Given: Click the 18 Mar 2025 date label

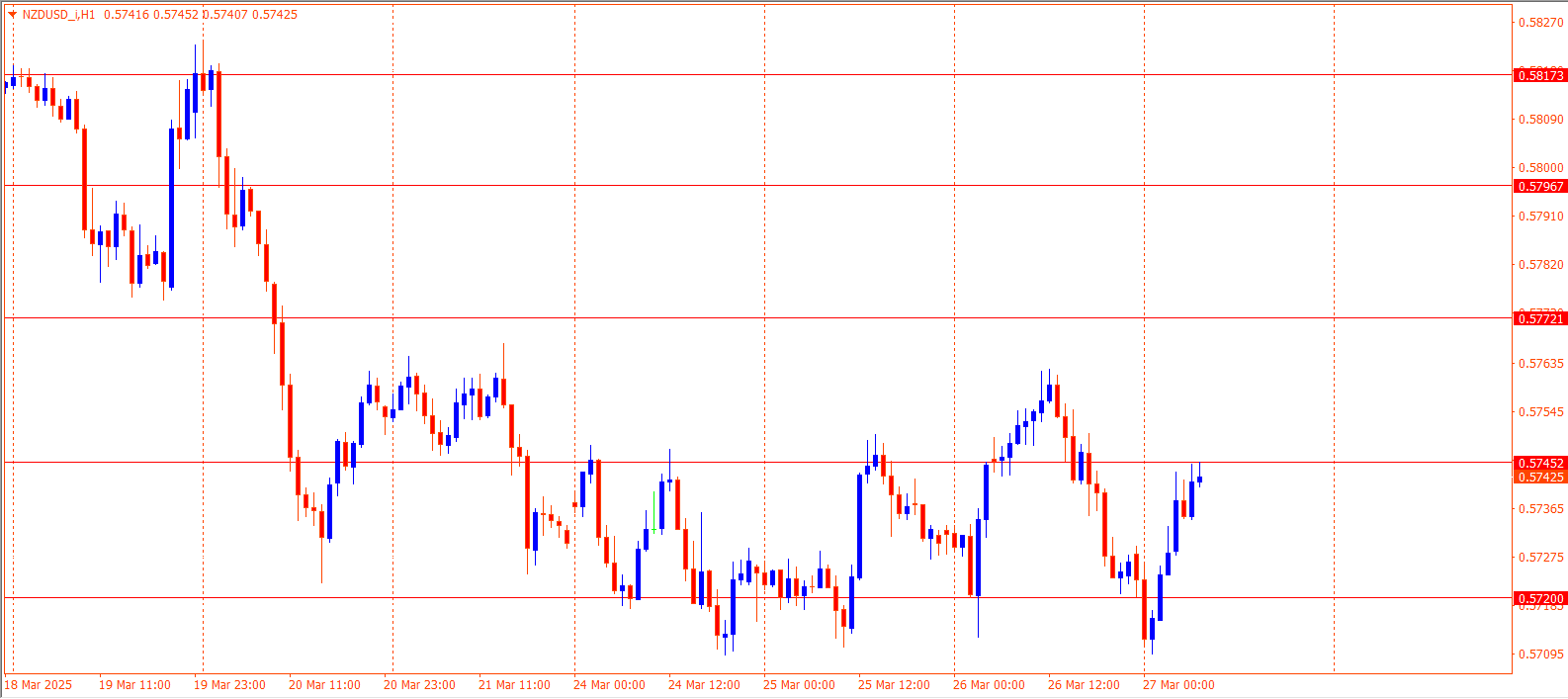Looking at the screenshot, I should tap(39, 685).
